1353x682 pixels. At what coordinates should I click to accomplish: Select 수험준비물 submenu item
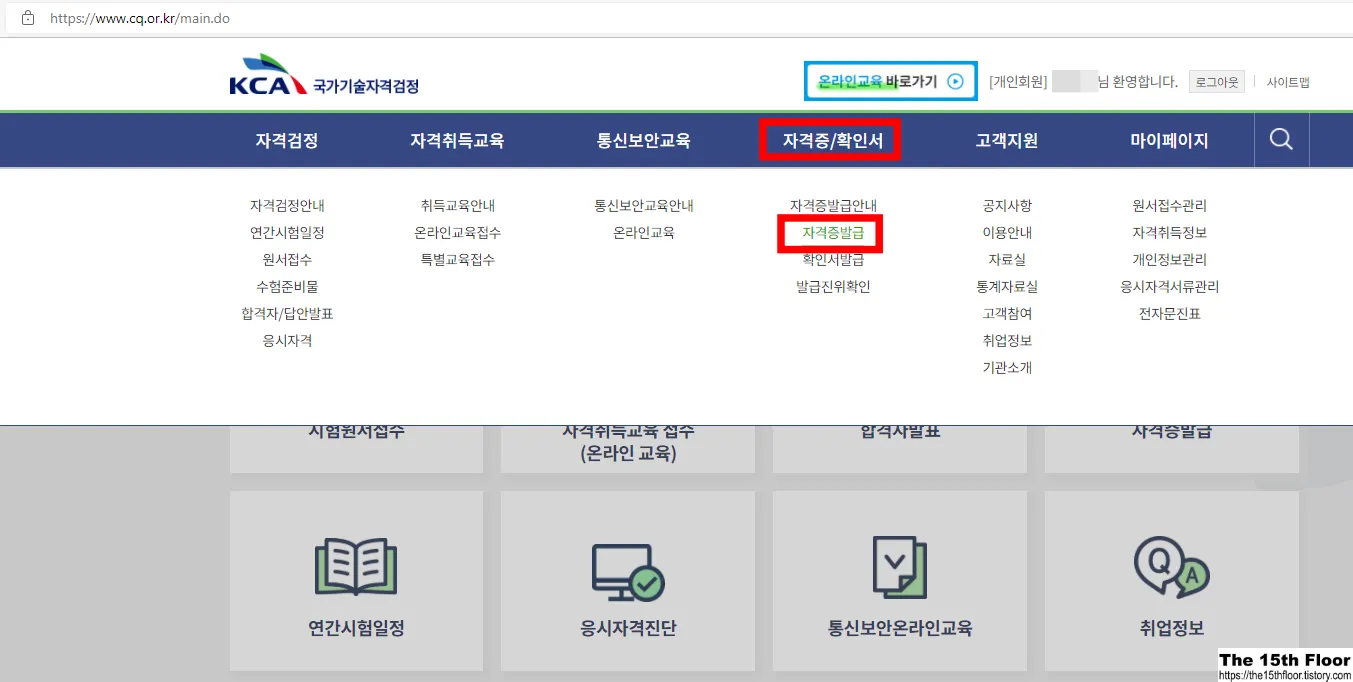287,287
